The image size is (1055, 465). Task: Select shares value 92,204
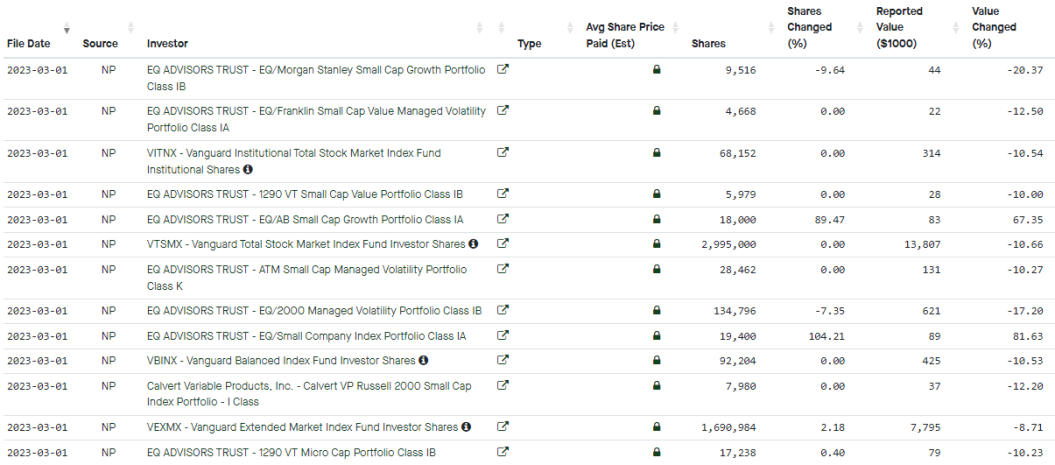737,361
